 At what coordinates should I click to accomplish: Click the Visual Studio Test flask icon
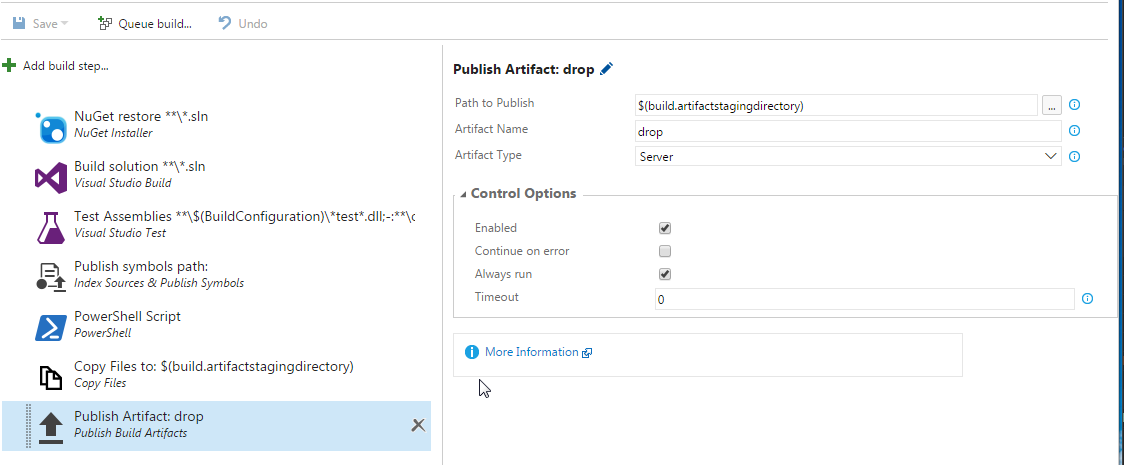pos(51,227)
